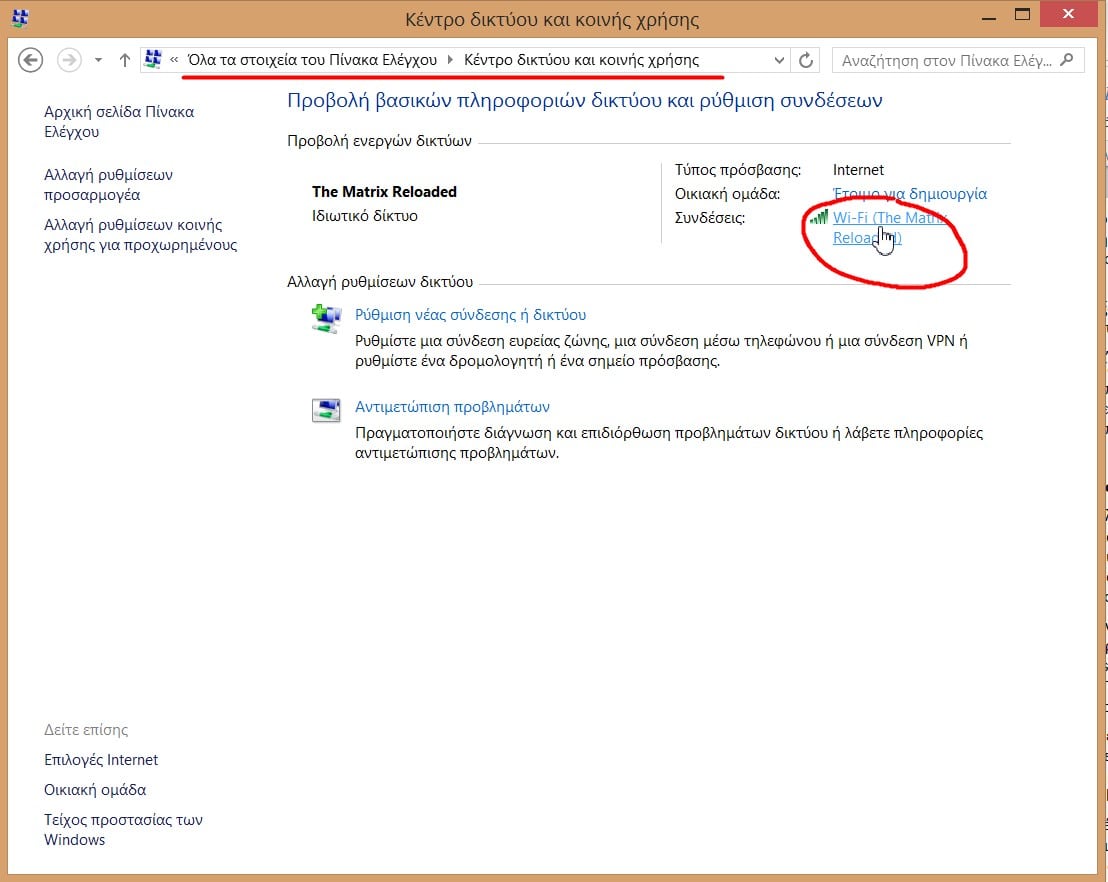1108x882 pixels.
Task: Go up one level with the Up arrow
Action: pos(125,60)
